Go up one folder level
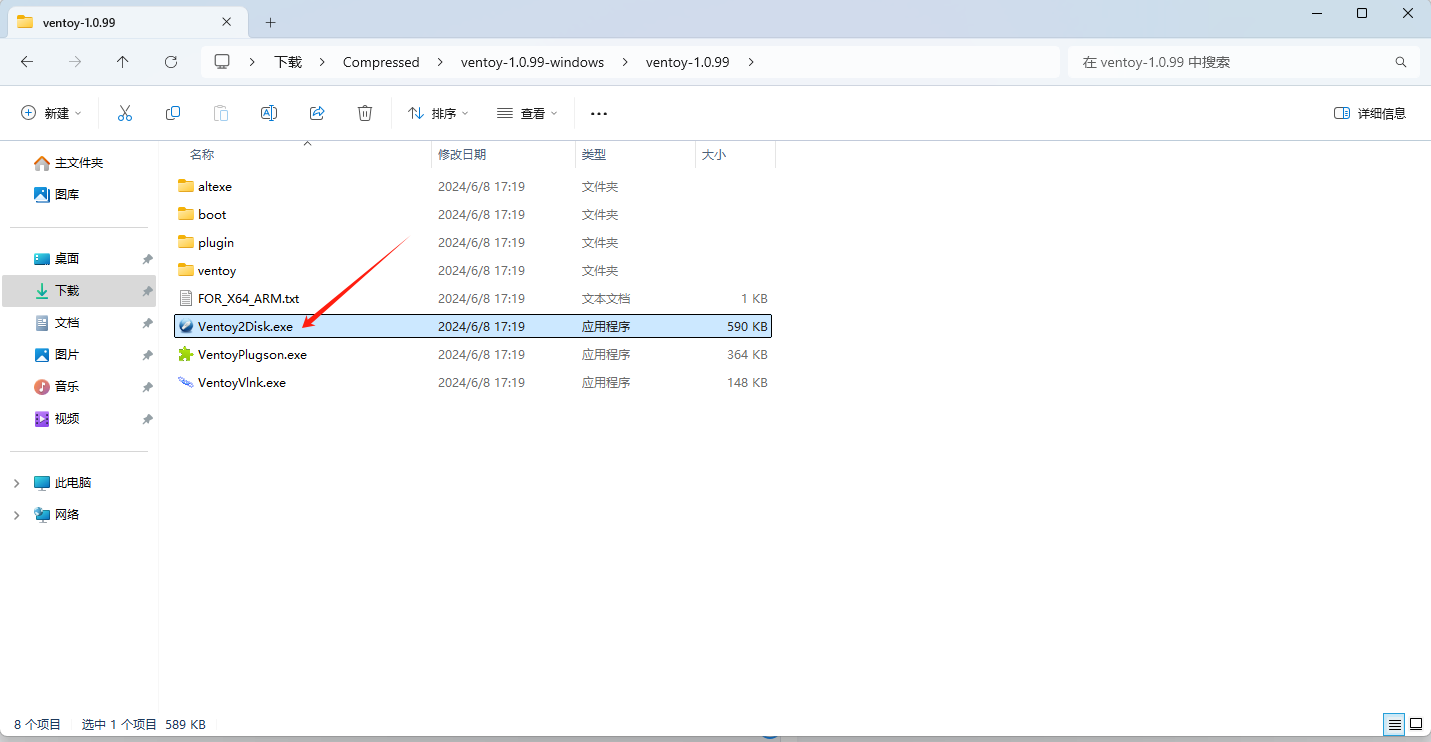 pyautogui.click(x=123, y=62)
